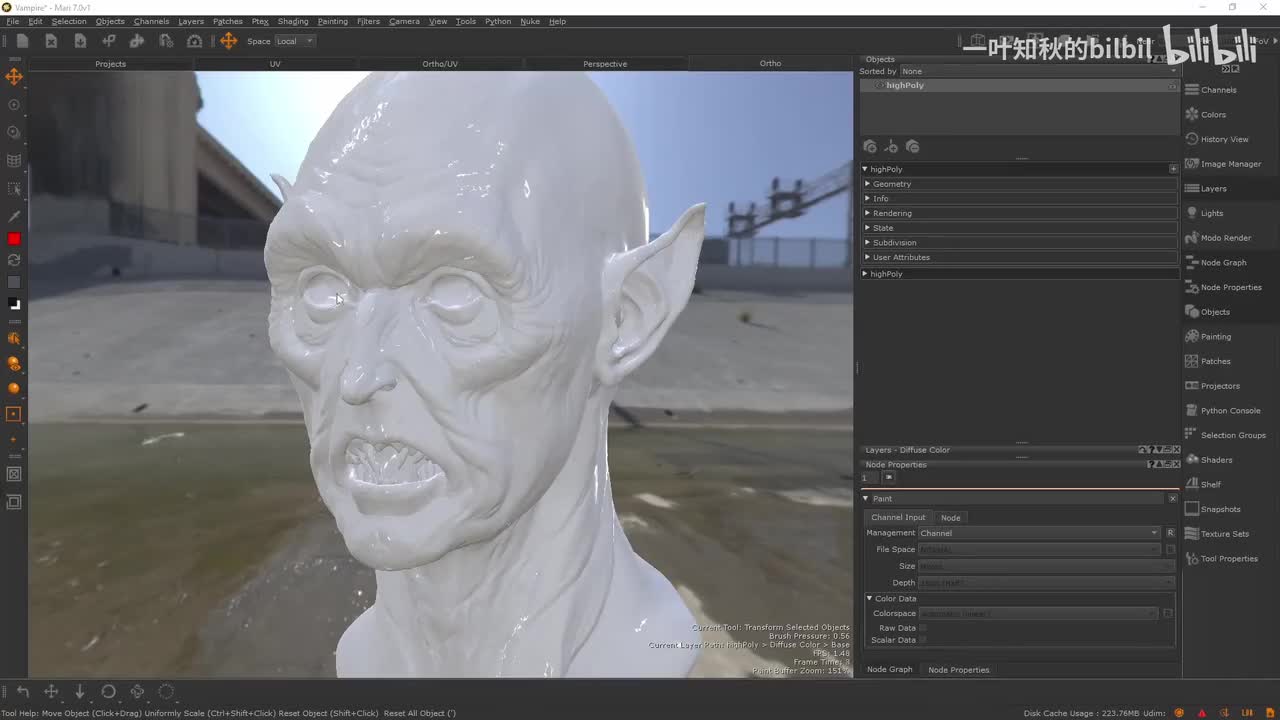Close the Paint node properties section
The image size is (1280, 720).
tap(1173, 498)
